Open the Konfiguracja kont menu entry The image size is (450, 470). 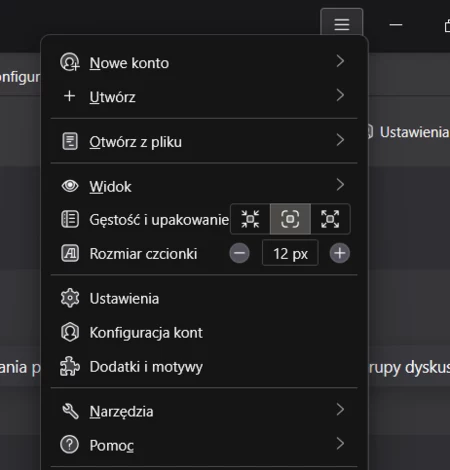tap(204, 332)
